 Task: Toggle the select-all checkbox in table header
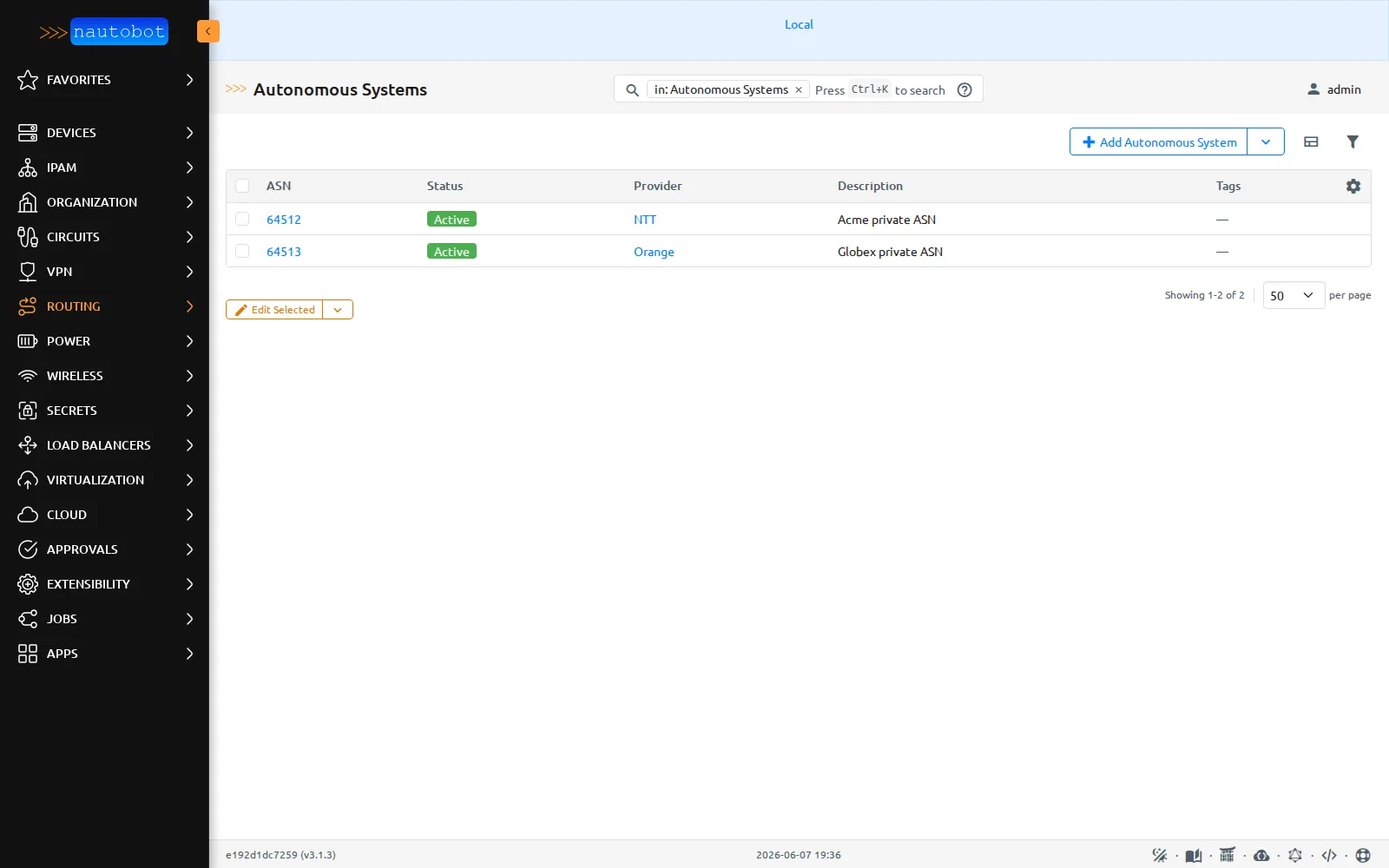pos(242,186)
